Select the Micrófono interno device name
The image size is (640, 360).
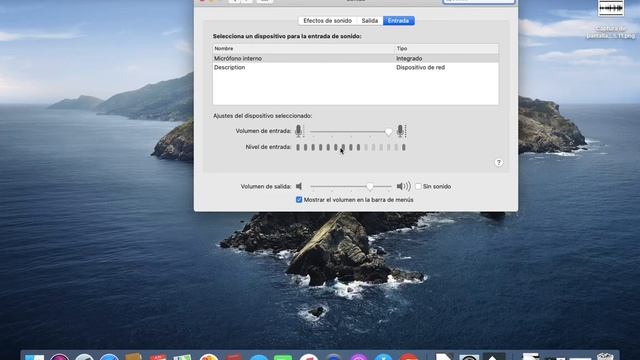click(238, 58)
